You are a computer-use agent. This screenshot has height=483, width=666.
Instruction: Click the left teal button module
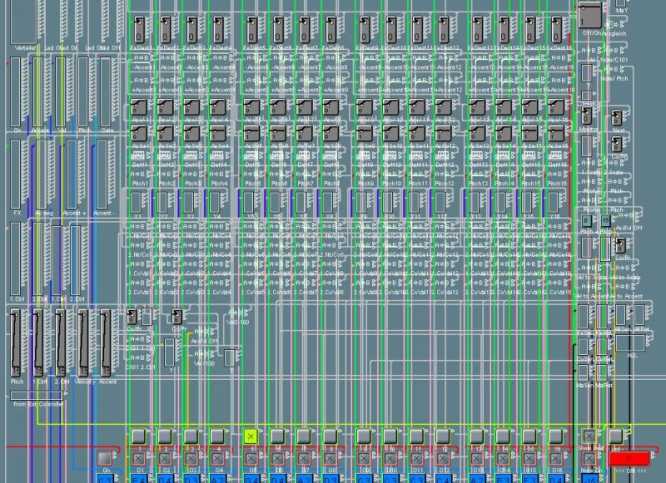point(587,221)
